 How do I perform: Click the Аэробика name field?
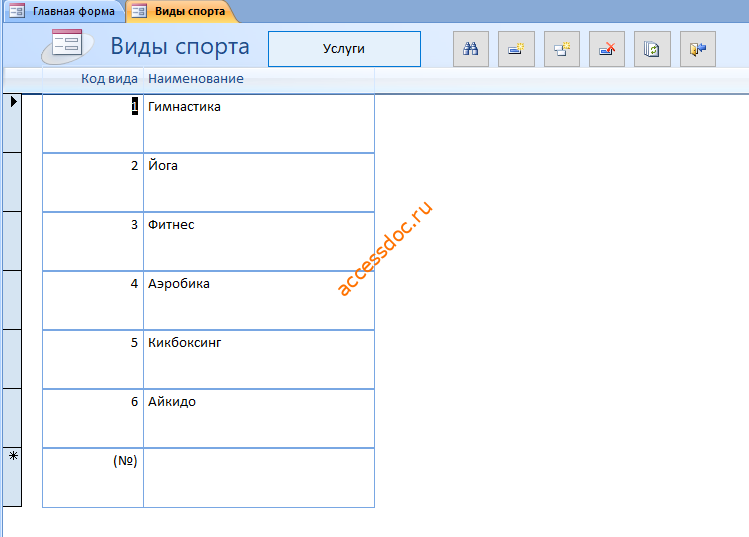tap(259, 301)
